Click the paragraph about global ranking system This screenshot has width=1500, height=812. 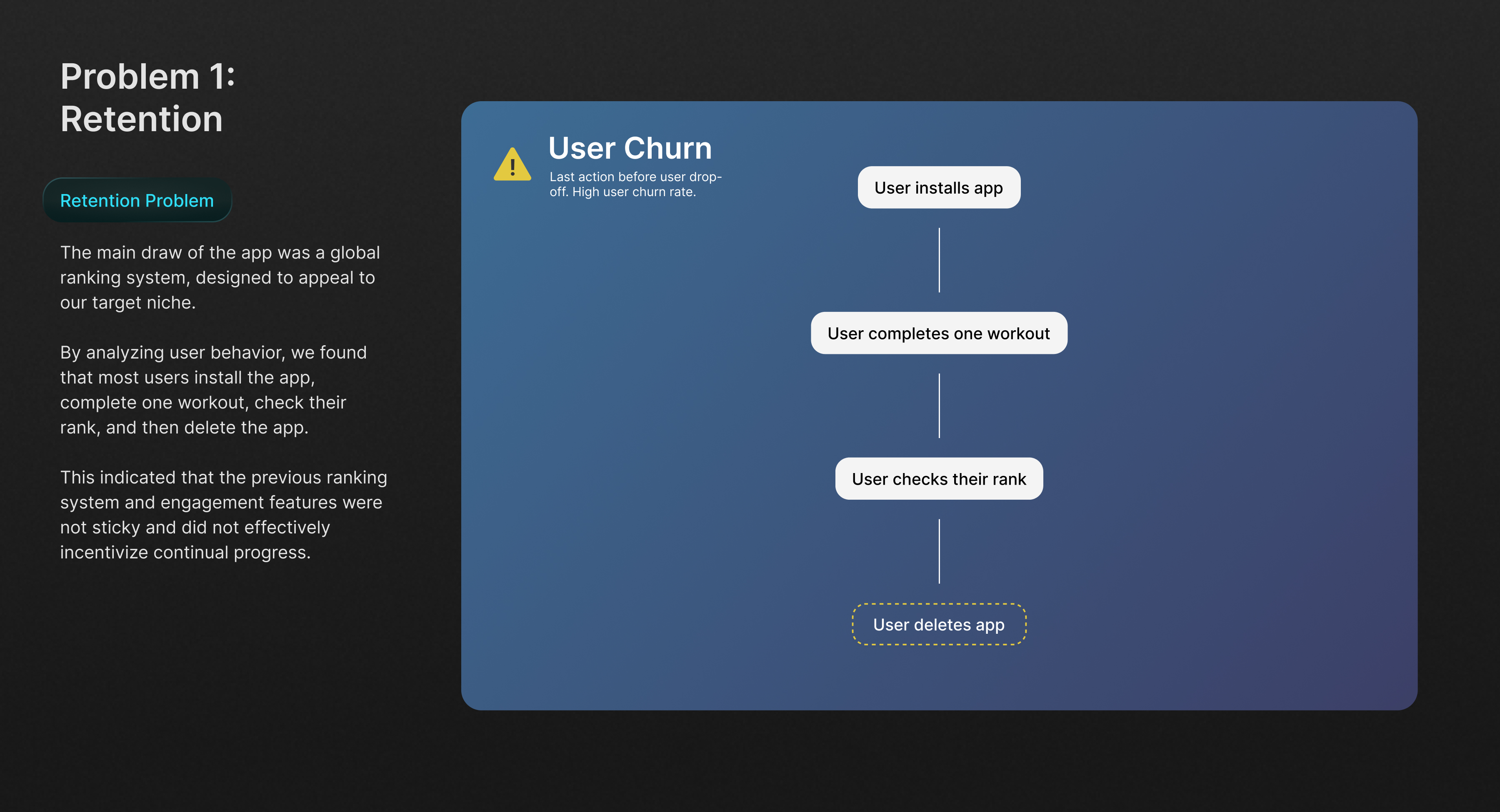pyautogui.click(x=220, y=277)
